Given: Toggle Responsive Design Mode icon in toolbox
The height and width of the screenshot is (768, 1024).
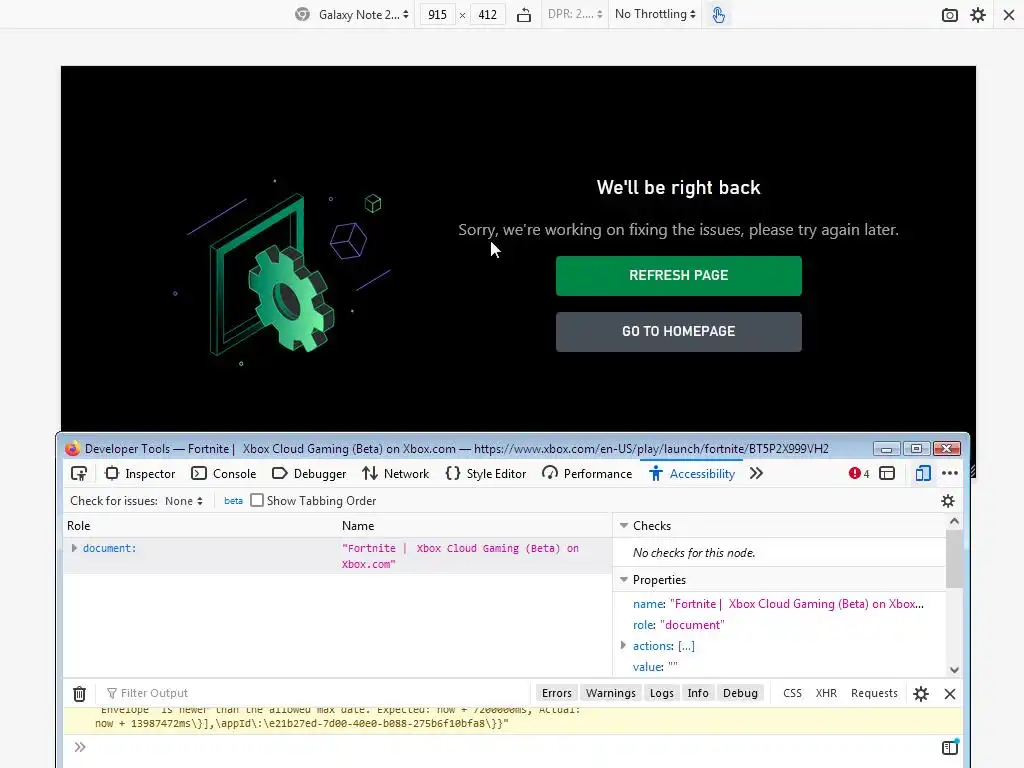Looking at the screenshot, I should pos(923,473).
